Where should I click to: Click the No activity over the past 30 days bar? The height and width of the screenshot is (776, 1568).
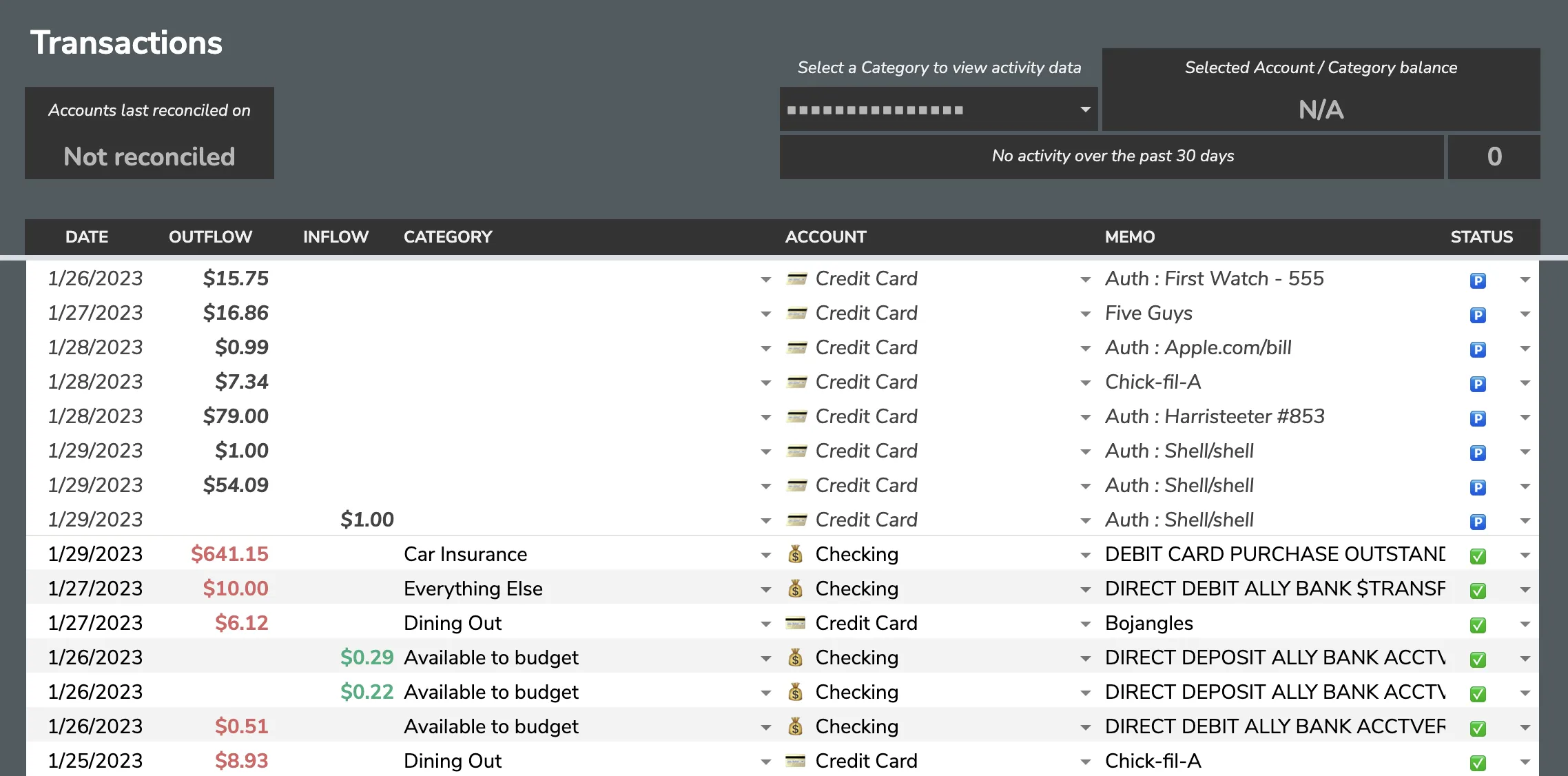click(x=1112, y=156)
